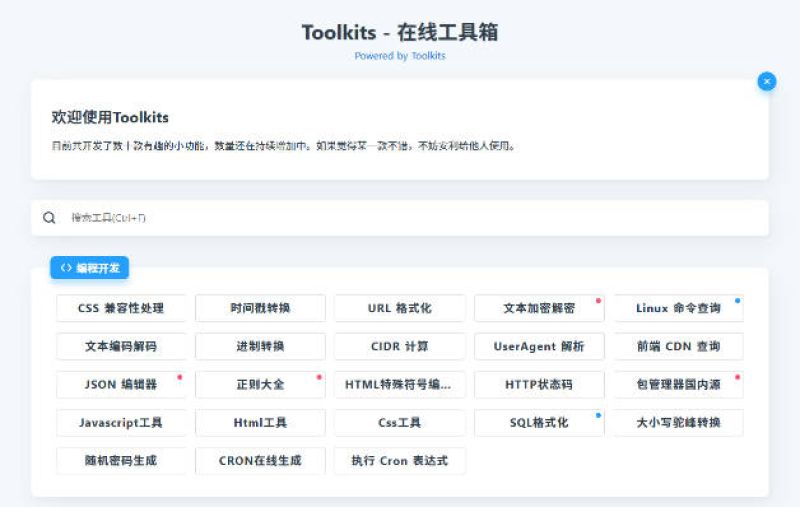Open URL 格式化 tool
Viewport: 800px width, 507px height.
coord(399,308)
